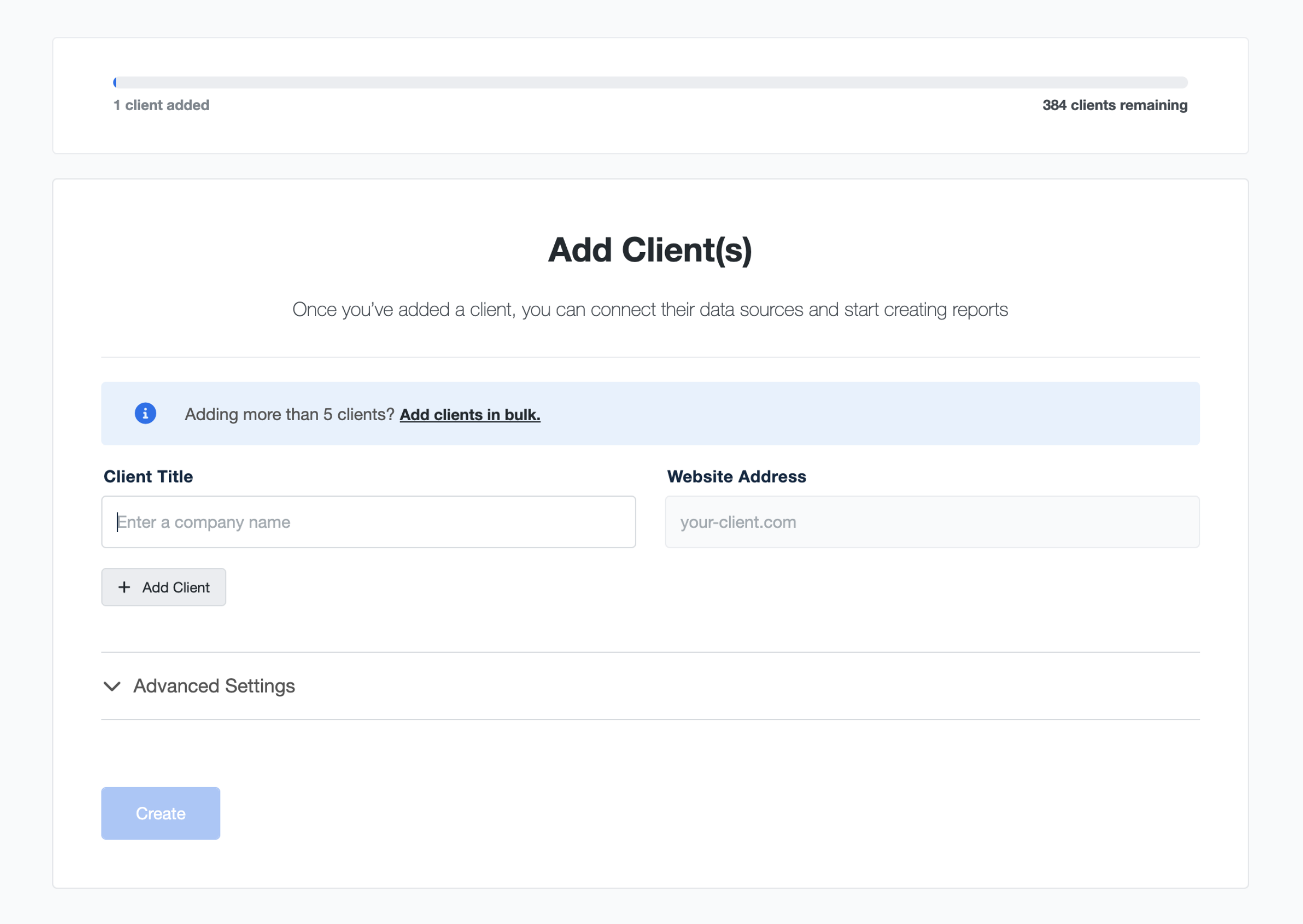Open the Add clients in bulk link
This screenshot has width=1303, height=924.
[470, 415]
